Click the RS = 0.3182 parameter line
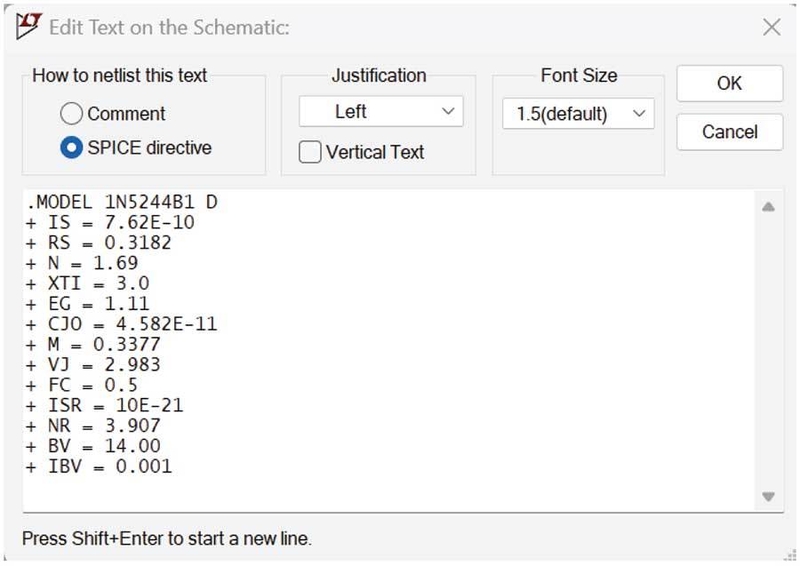 (x=100, y=243)
